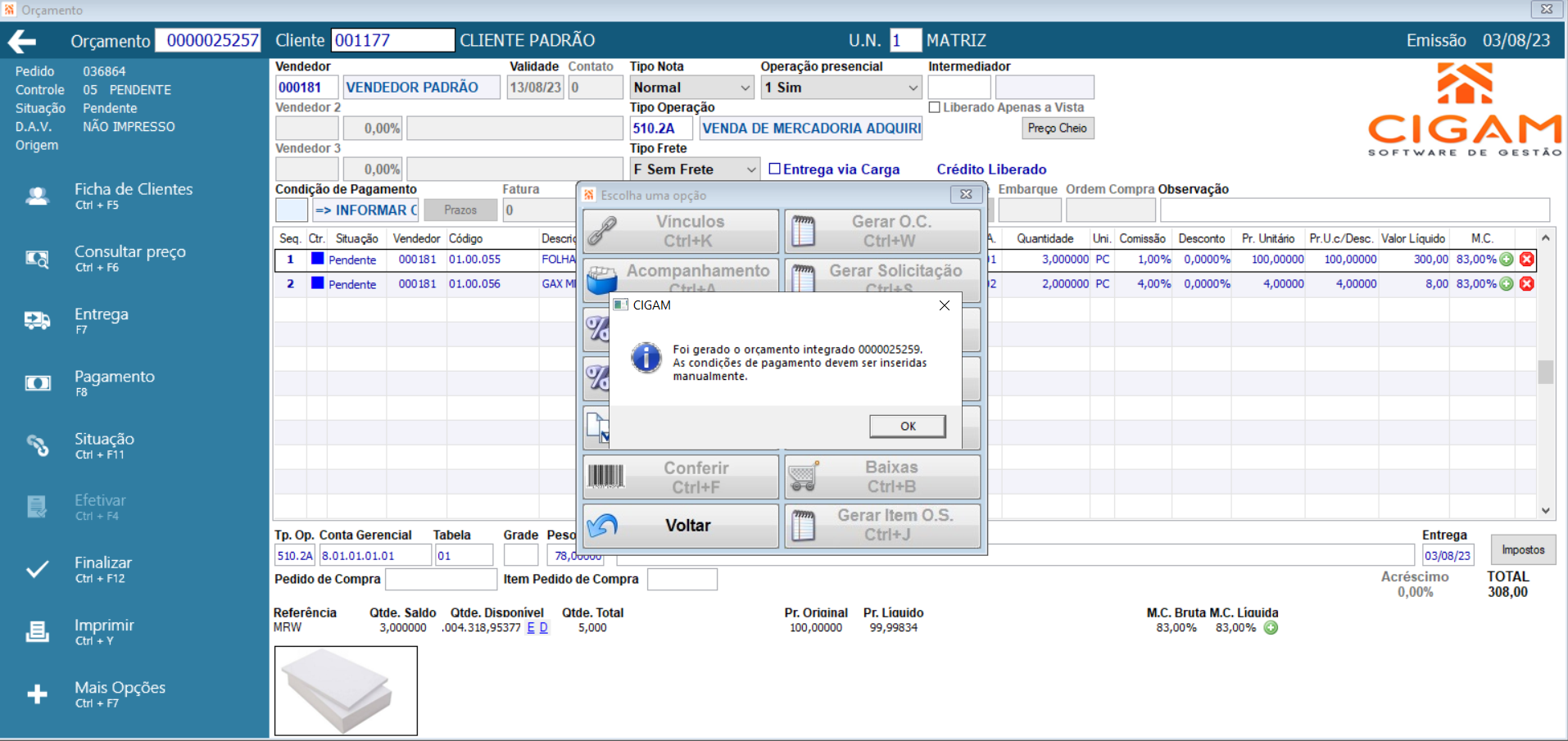Click the Prazos button
The width and height of the screenshot is (1568, 741).
click(460, 210)
